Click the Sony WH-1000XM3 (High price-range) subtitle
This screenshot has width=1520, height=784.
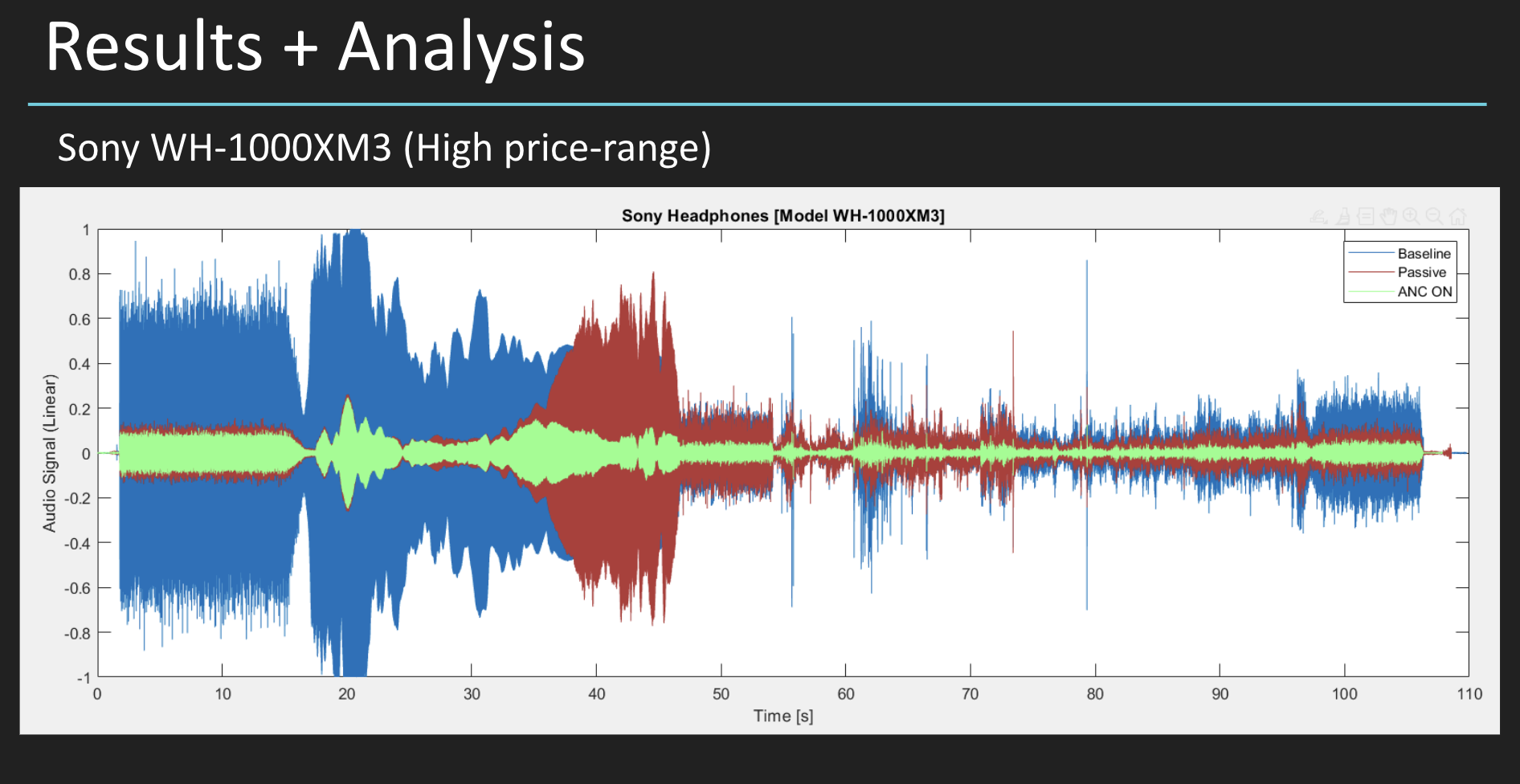(384, 149)
